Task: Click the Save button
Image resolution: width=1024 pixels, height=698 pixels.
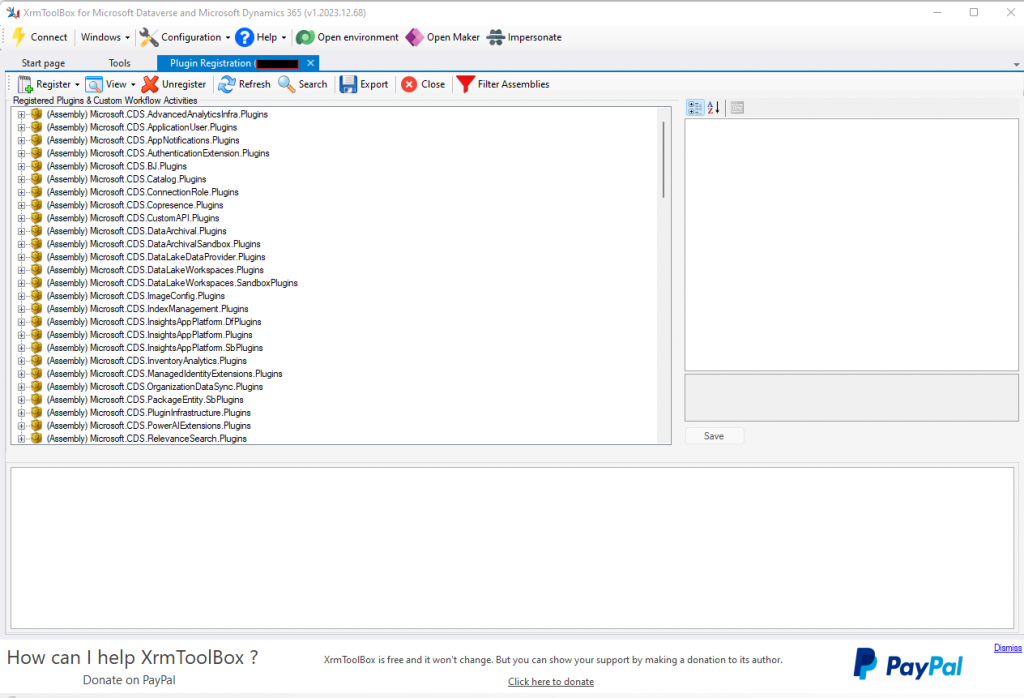Action: coord(714,436)
